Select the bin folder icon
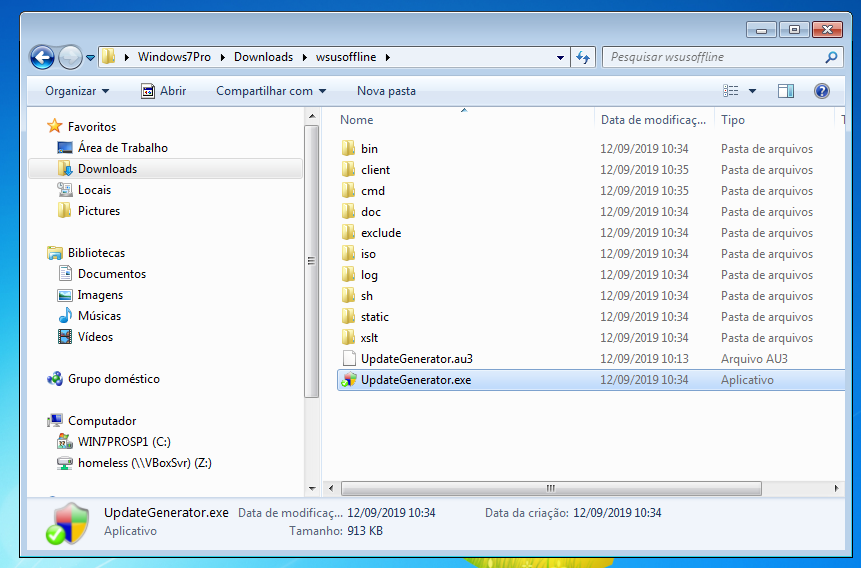Viewport: 861px width, 568px height. (x=348, y=148)
